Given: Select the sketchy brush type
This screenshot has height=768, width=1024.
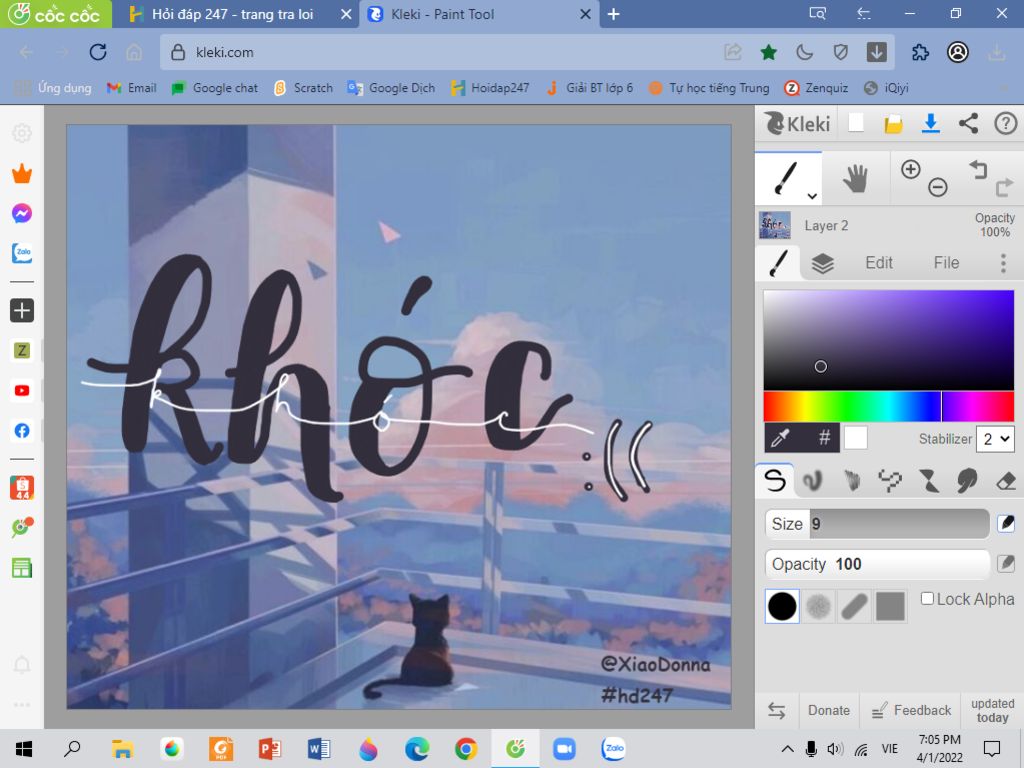Looking at the screenshot, I should coord(852,481).
